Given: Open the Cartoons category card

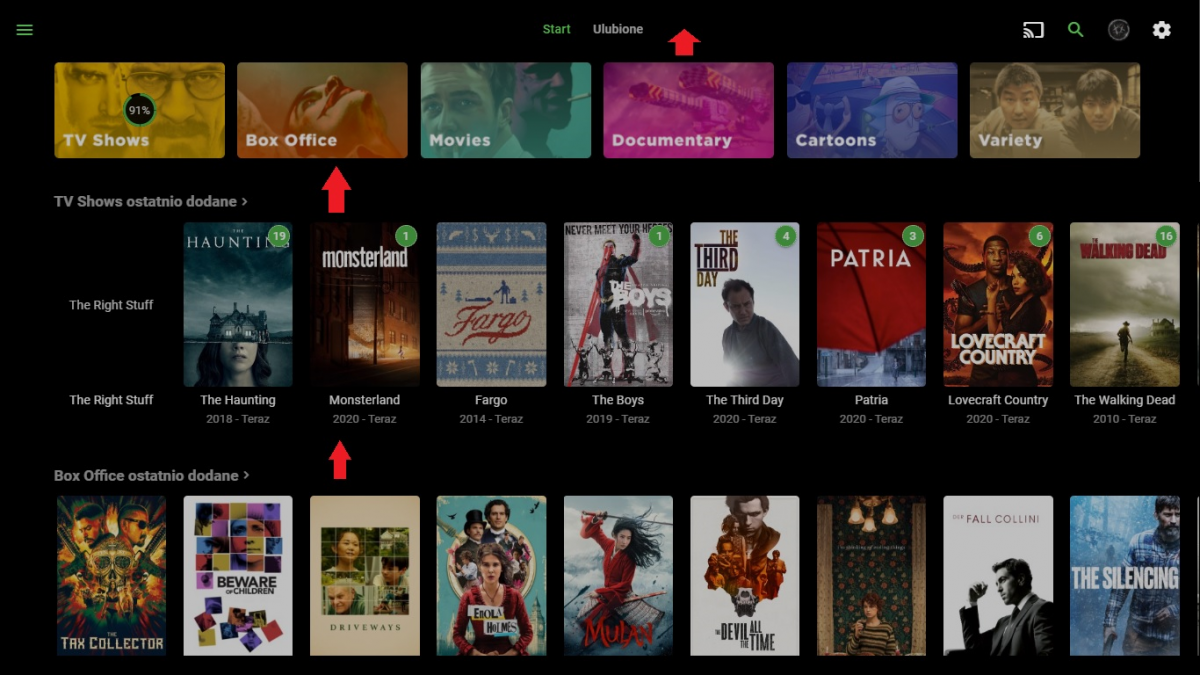Looking at the screenshot, I should 872,110.
